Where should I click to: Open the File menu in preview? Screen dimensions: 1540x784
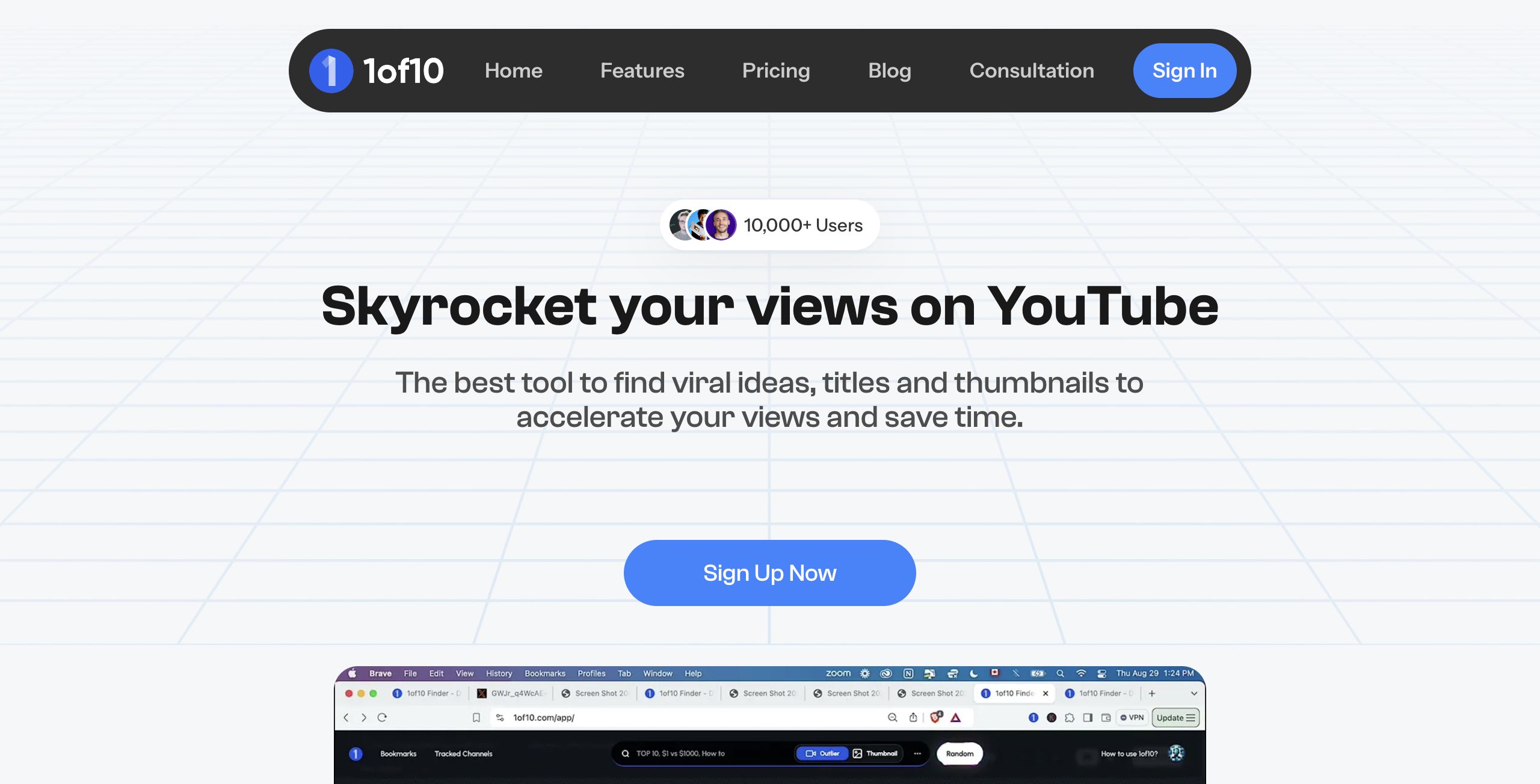(410, 673)
